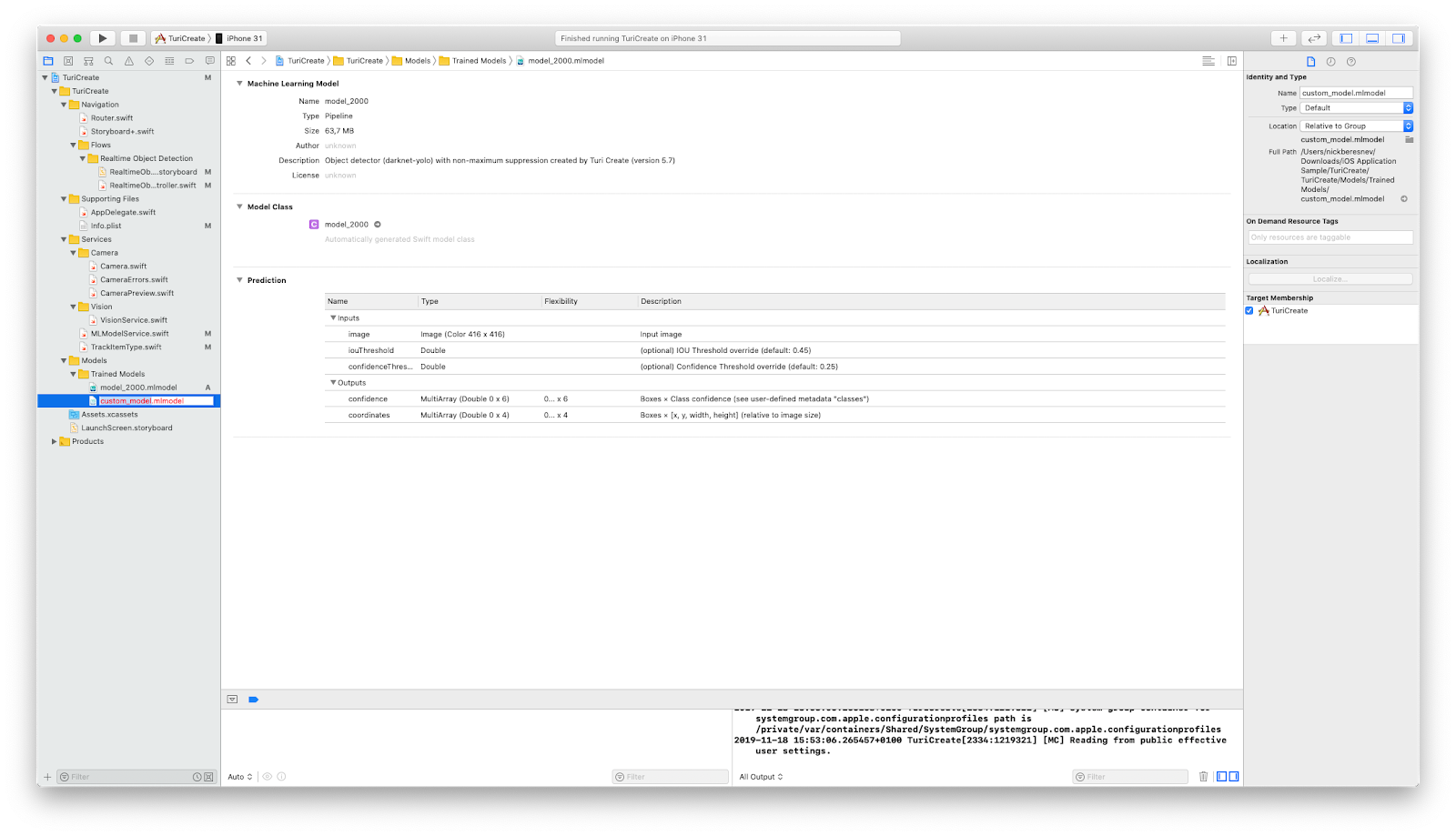Toggle the inspectors panel visibility
The height and width of the screenshot is (836, 1456).
[x=1399, y=38]
